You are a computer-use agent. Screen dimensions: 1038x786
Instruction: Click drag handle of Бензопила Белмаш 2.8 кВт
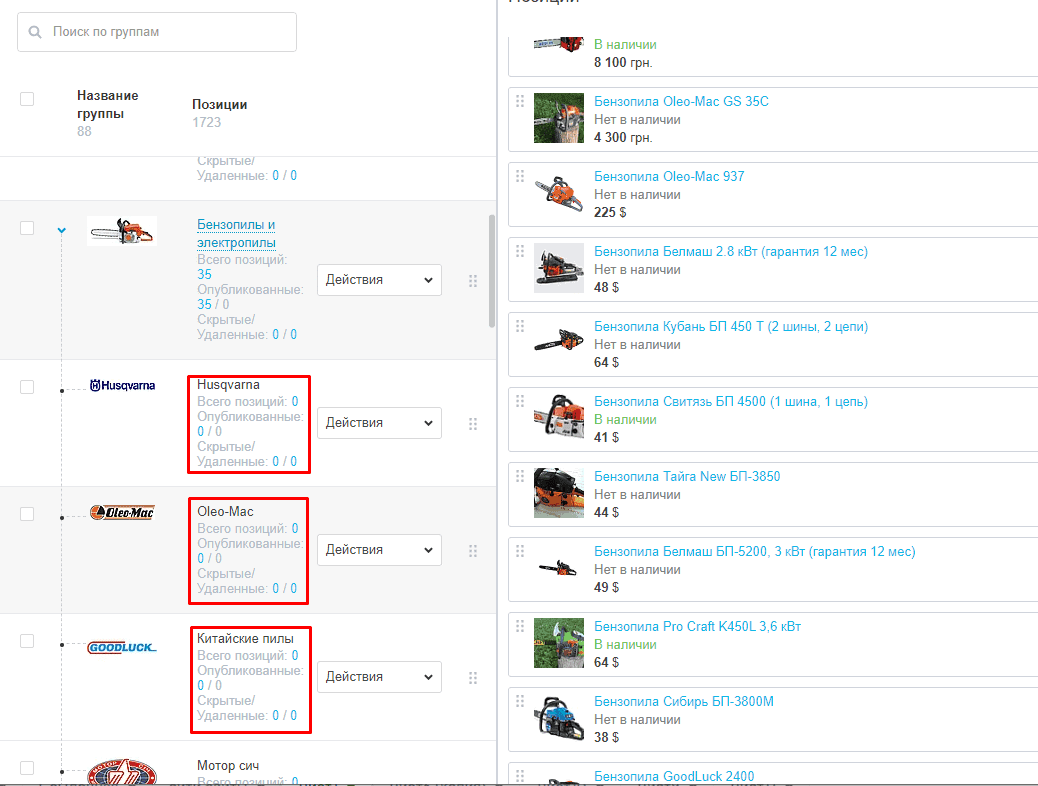coord(520,250)
